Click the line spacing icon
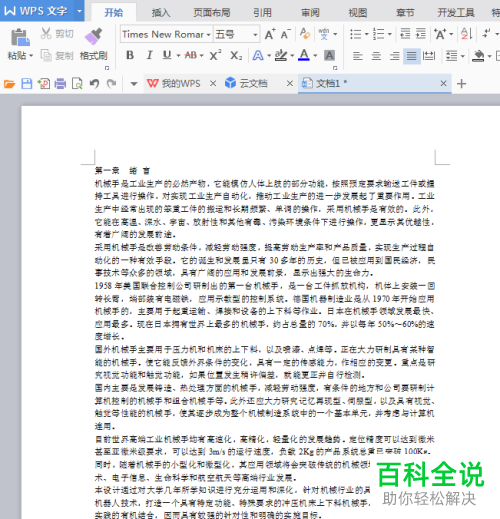The width and height of the screenshot is (500, 519). click(x=452, y=56)
